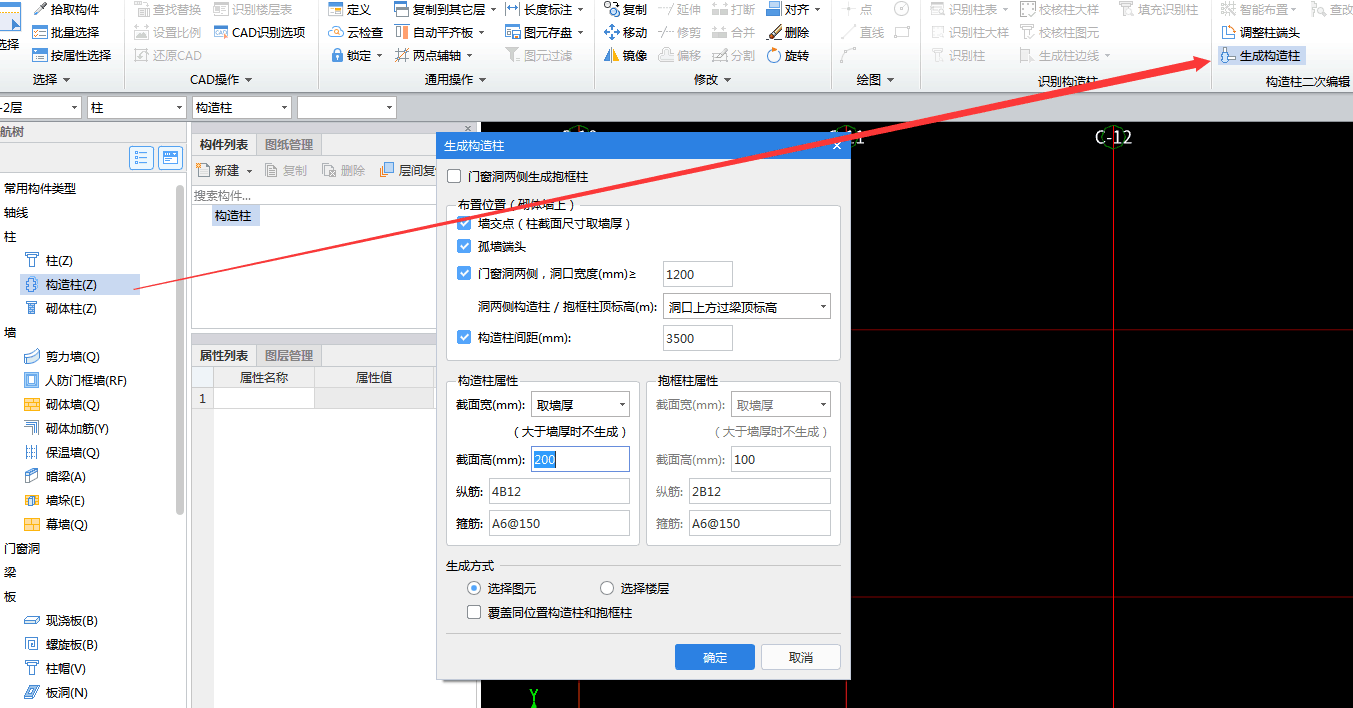
Task: Open CAD识别选项 recognition options
Action: point(260,32)
